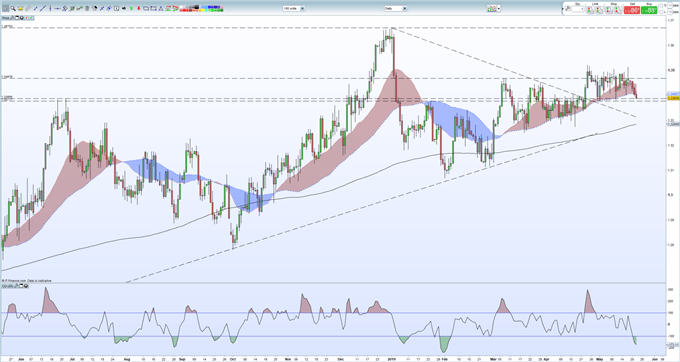Viewport: 680px width, 362px height.
Task: Click the Qty input field
Action: point(577,9)
